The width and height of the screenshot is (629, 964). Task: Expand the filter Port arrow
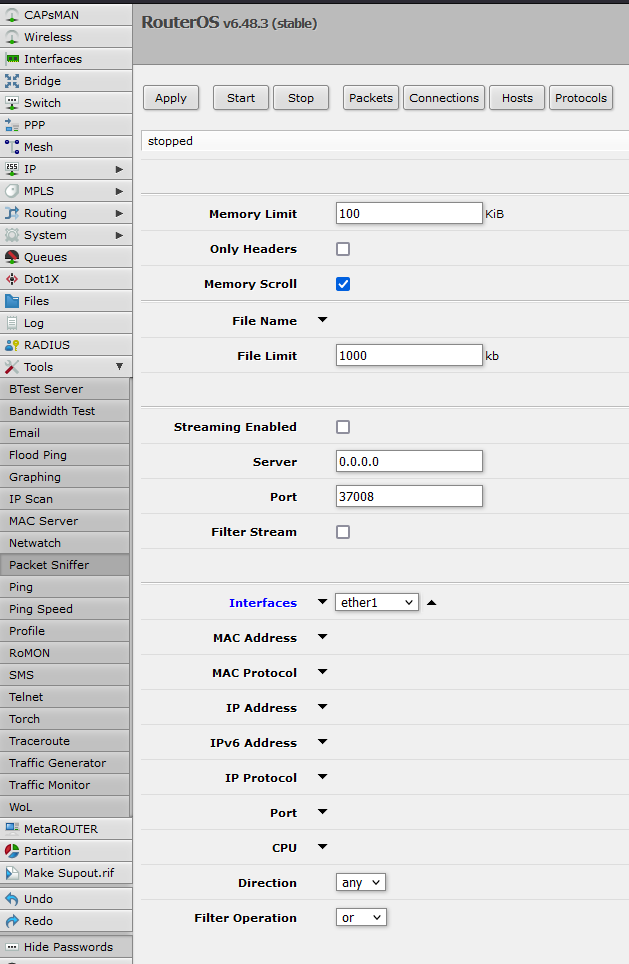pyautogui.click(x=322, y=812)
